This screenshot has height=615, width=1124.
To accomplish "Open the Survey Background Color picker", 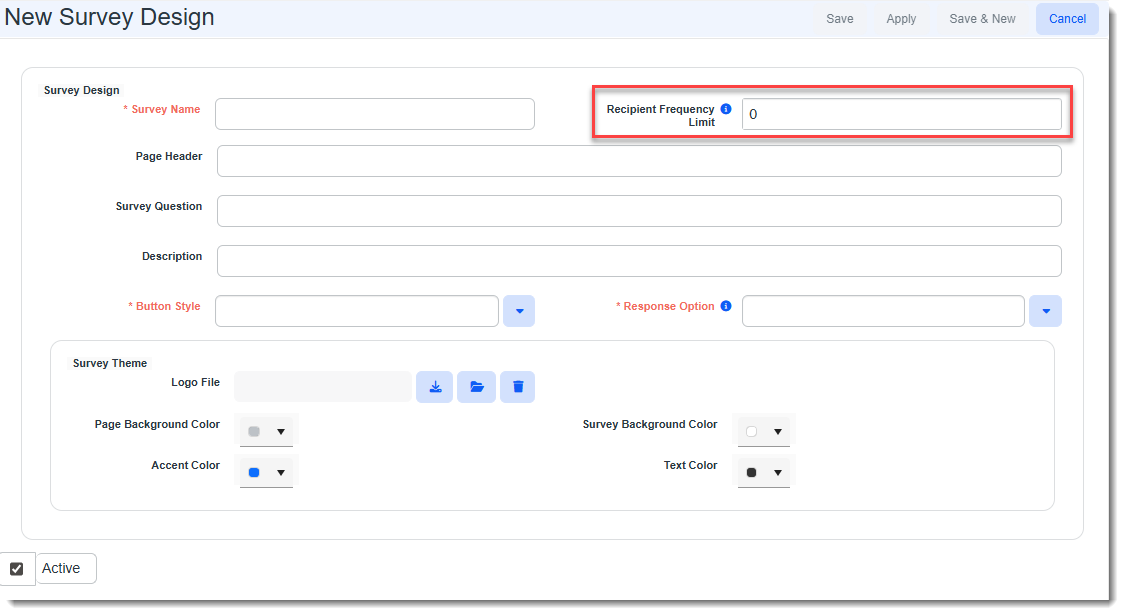I will pos(764,432).
